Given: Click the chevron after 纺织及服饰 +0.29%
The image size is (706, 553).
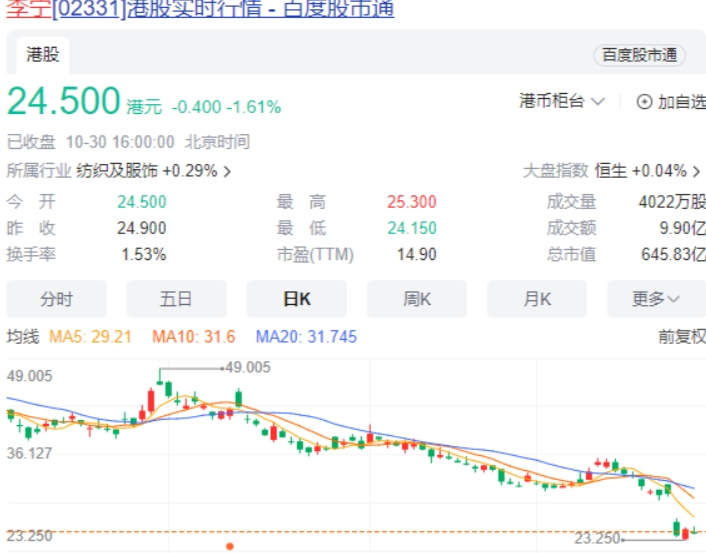Looking at the screenshot, I should [227, 172].
